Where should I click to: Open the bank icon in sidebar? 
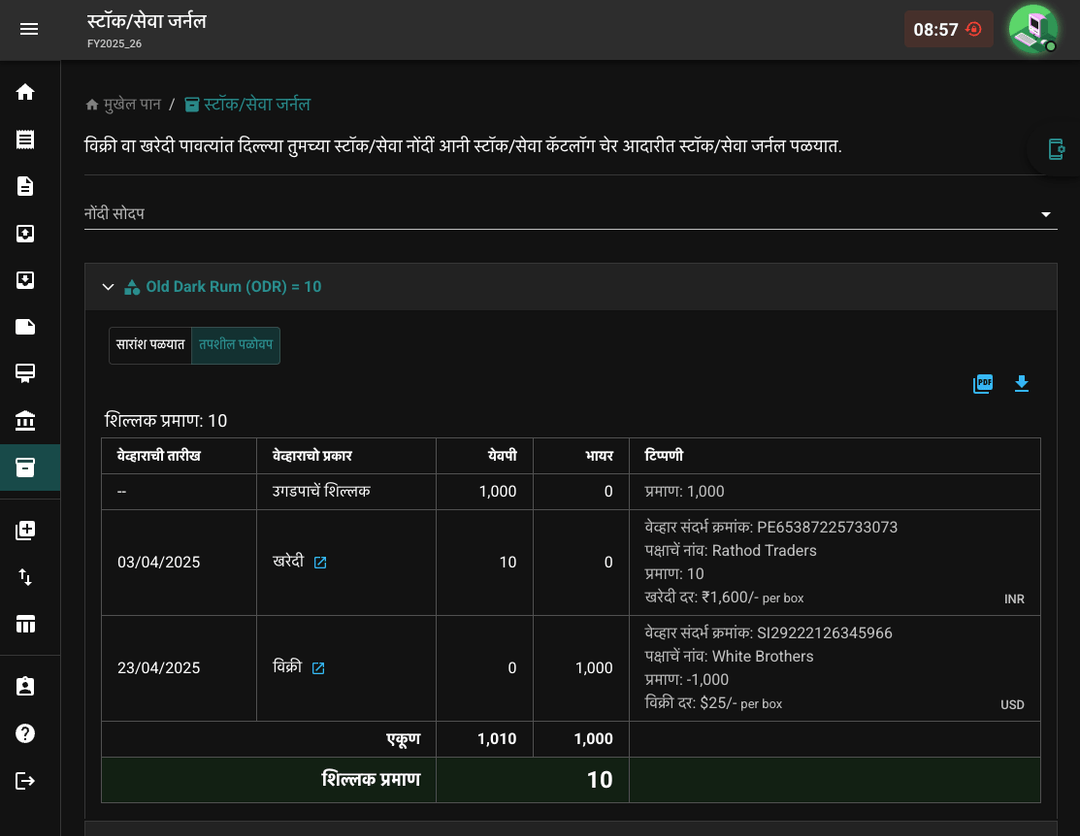[x=25, y=420]
